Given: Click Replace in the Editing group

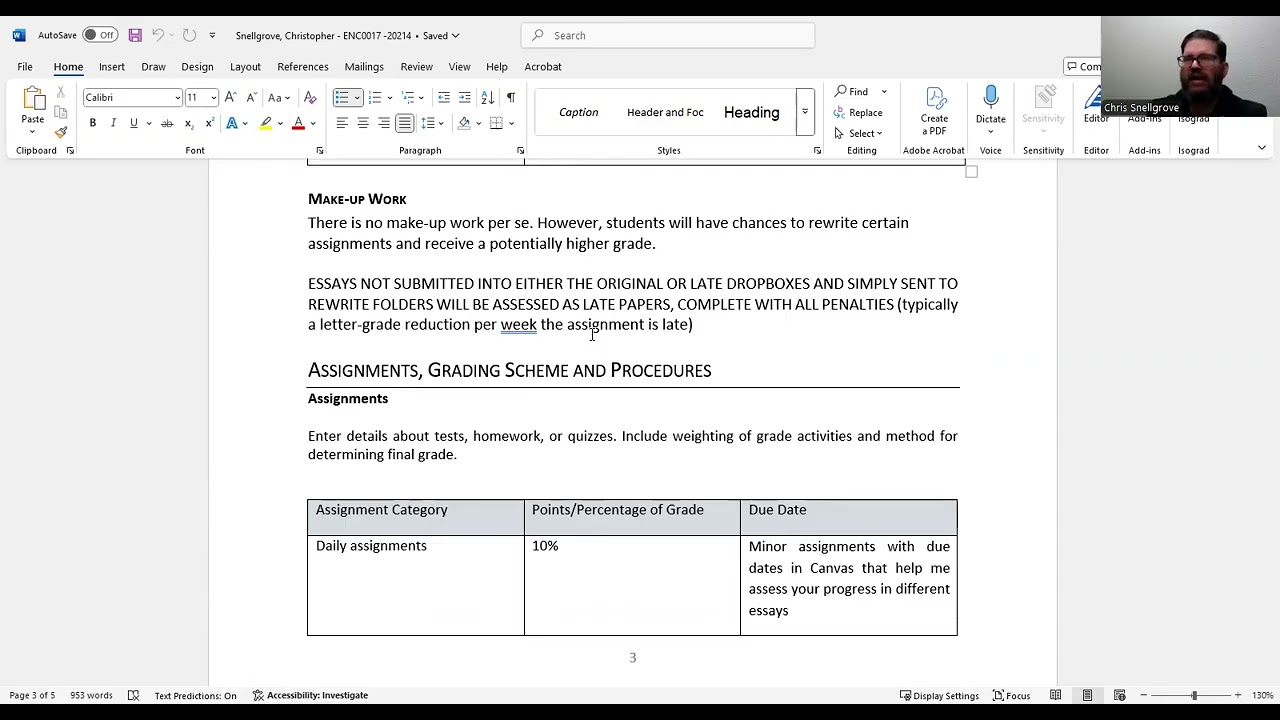Looking at the screenshot, I should 859,112.
